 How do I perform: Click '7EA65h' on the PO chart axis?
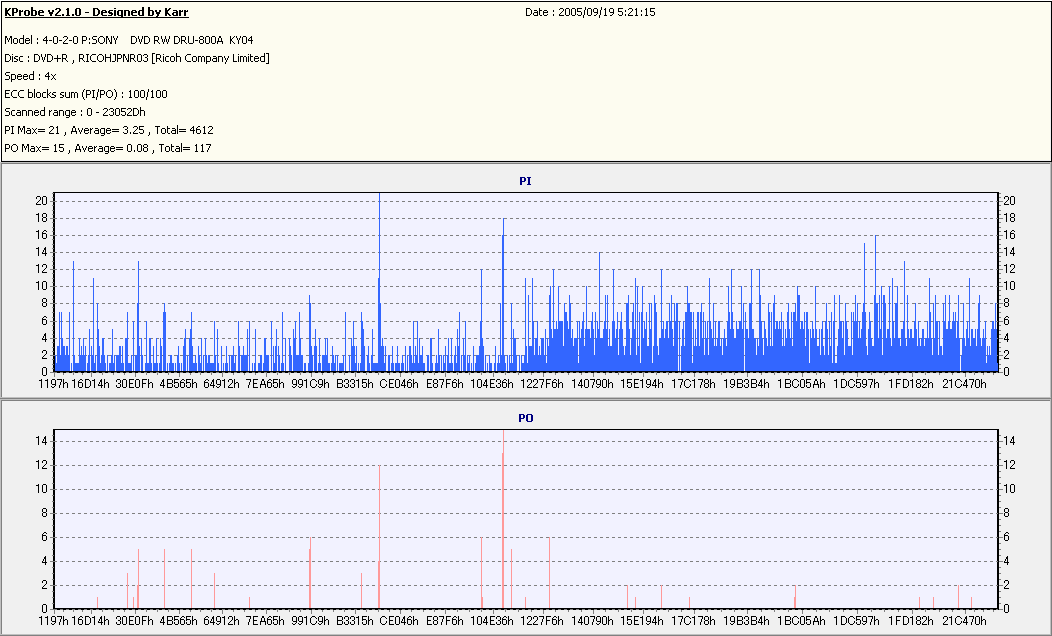click(x=265, y=621)
